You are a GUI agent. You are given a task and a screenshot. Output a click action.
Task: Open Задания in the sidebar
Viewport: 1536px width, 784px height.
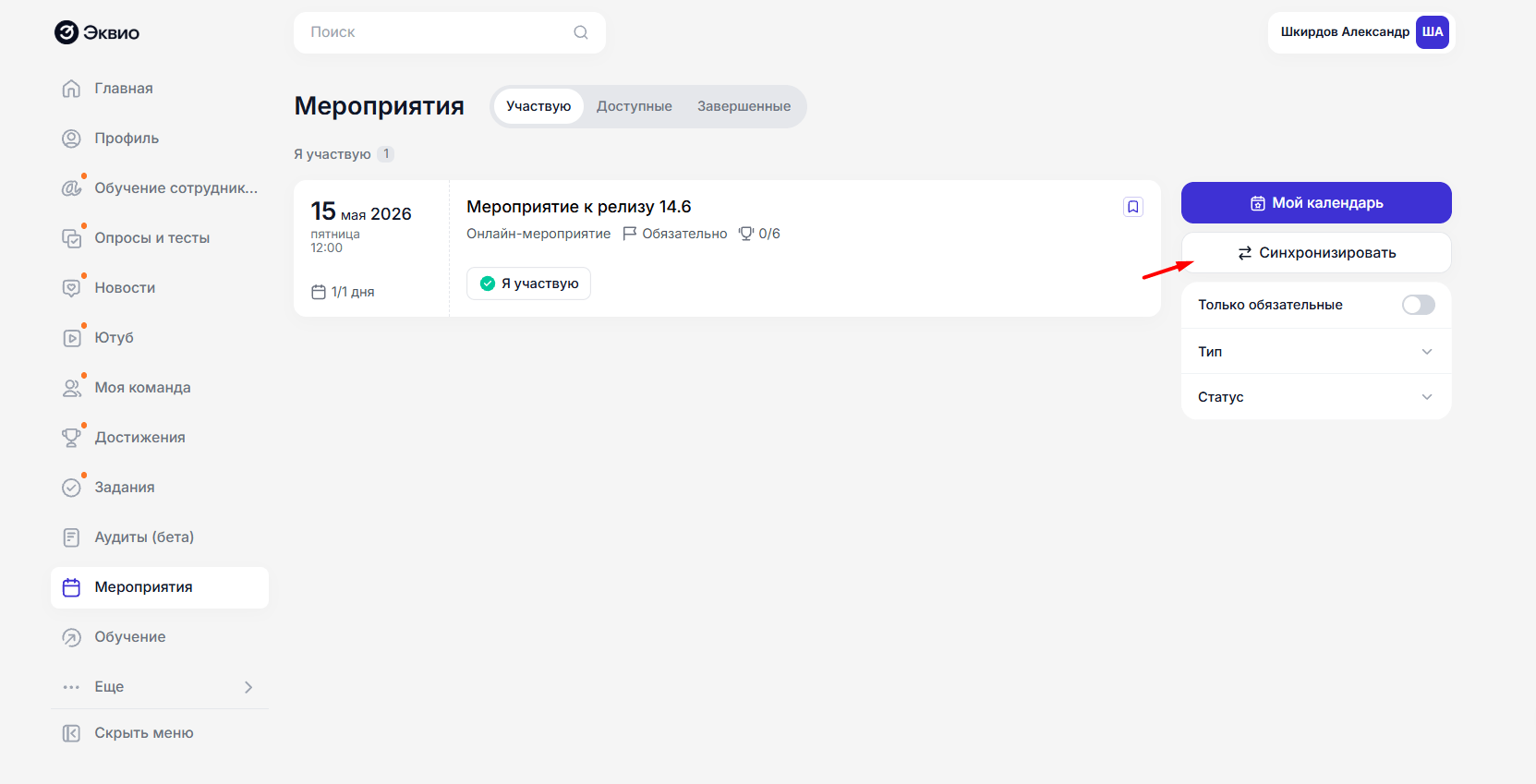tap(160, 488)
